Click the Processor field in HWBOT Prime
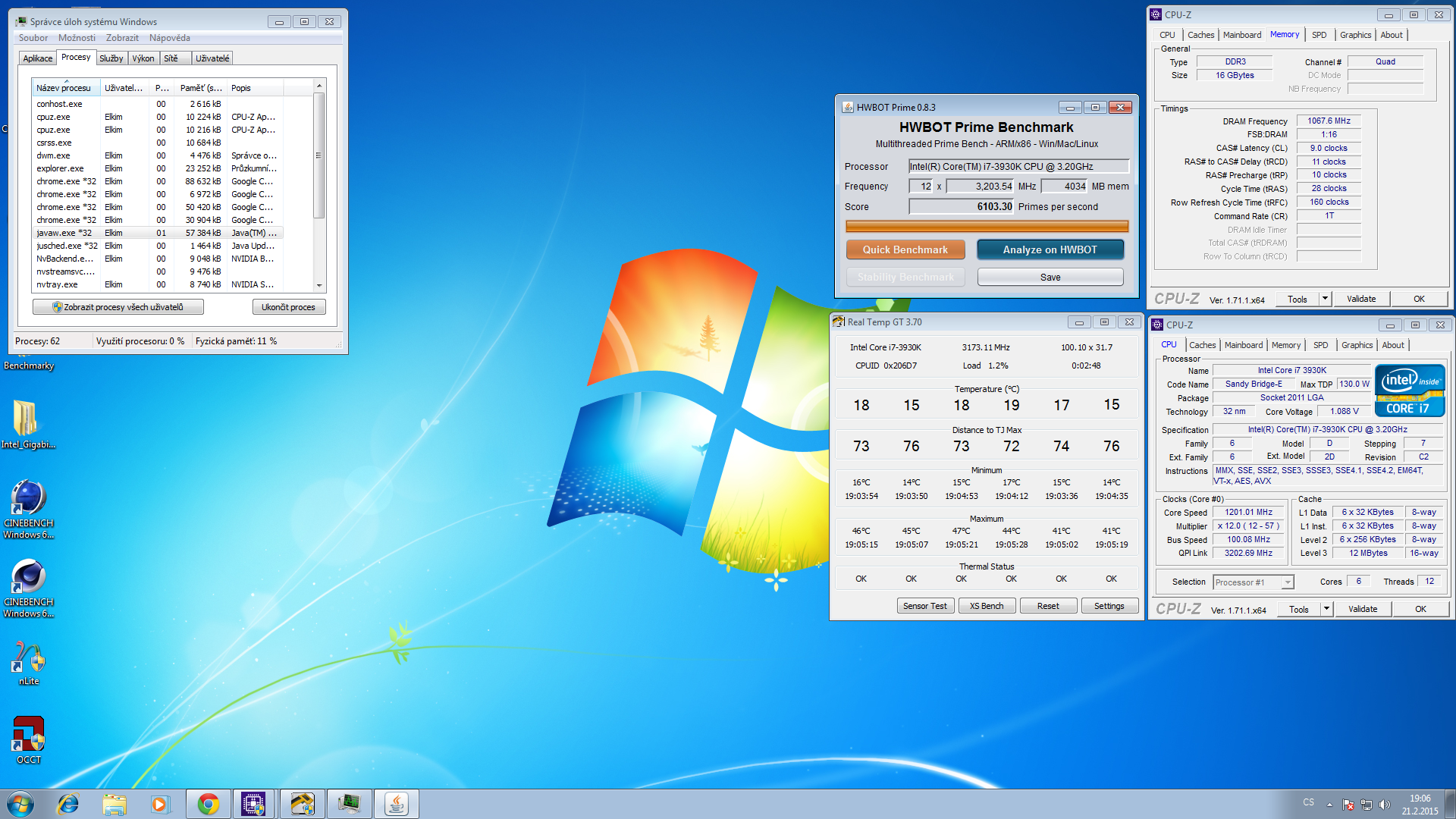The image size is (1456, 819). [x=1019, y=166]
